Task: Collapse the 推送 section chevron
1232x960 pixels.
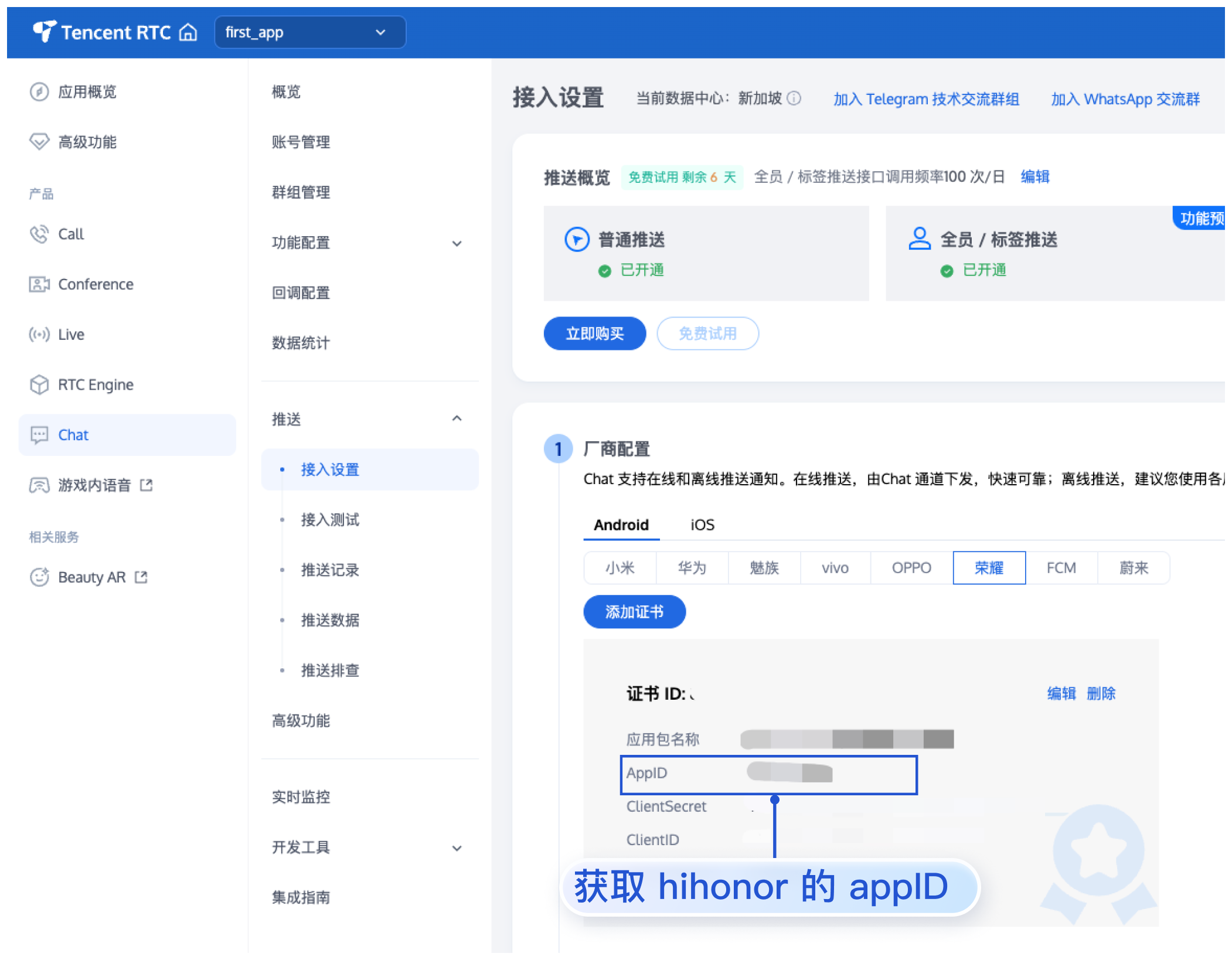Action: [x=457, y=418]
